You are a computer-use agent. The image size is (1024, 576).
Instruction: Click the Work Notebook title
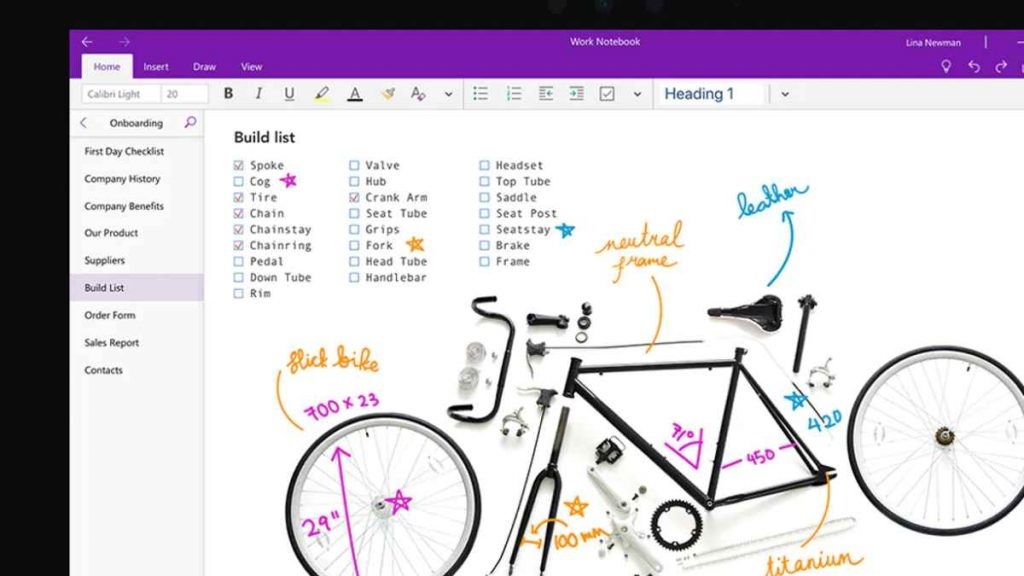click(605, 42)
